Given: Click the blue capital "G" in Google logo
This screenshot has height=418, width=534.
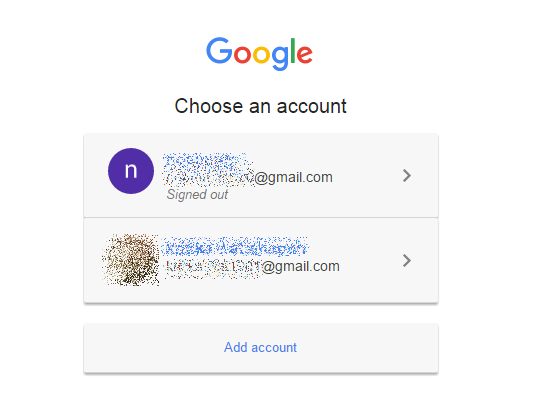Looking at the screenshot, I should click(x=219, y=51).
